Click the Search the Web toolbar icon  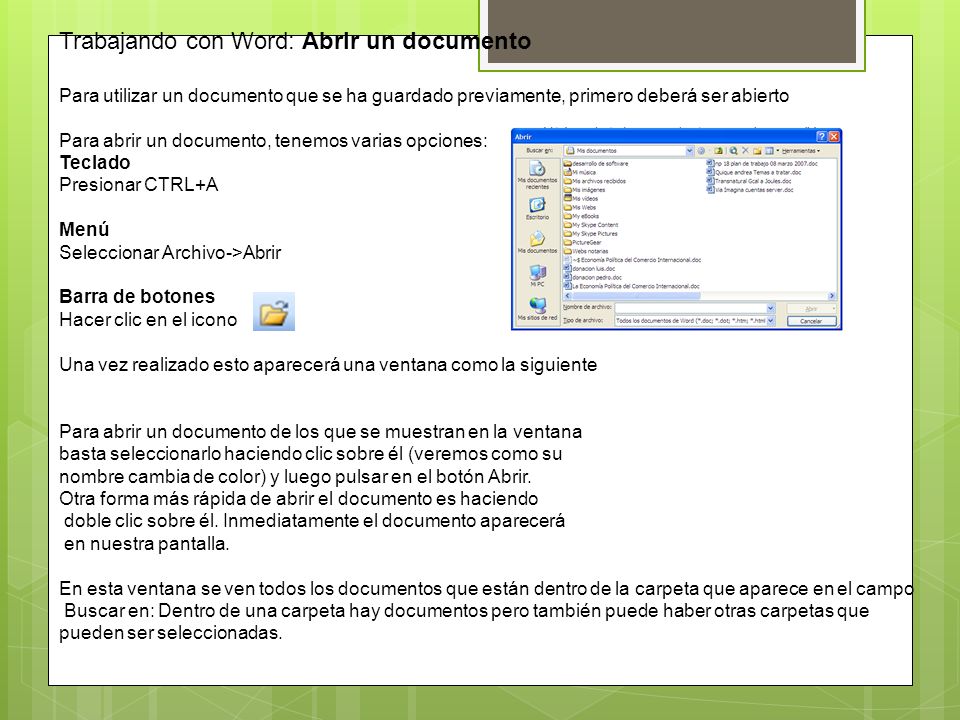click(x=733, y=151)
